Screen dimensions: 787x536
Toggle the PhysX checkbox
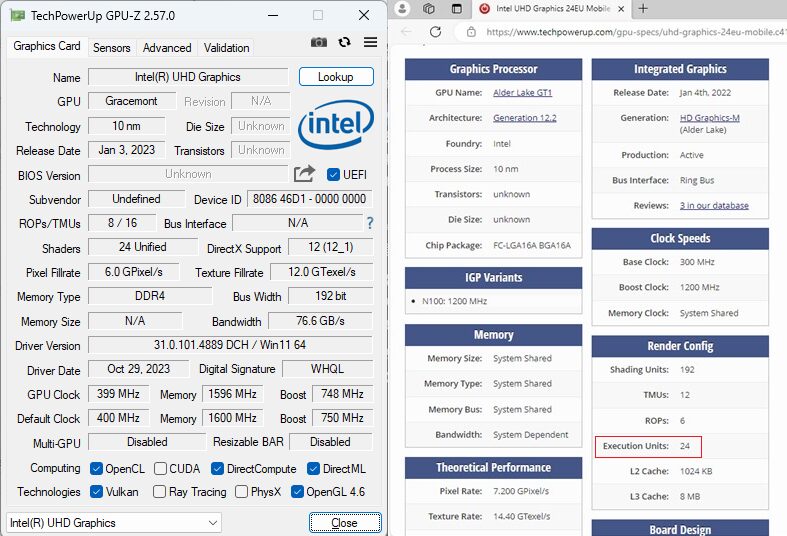(x=241, y=491)
